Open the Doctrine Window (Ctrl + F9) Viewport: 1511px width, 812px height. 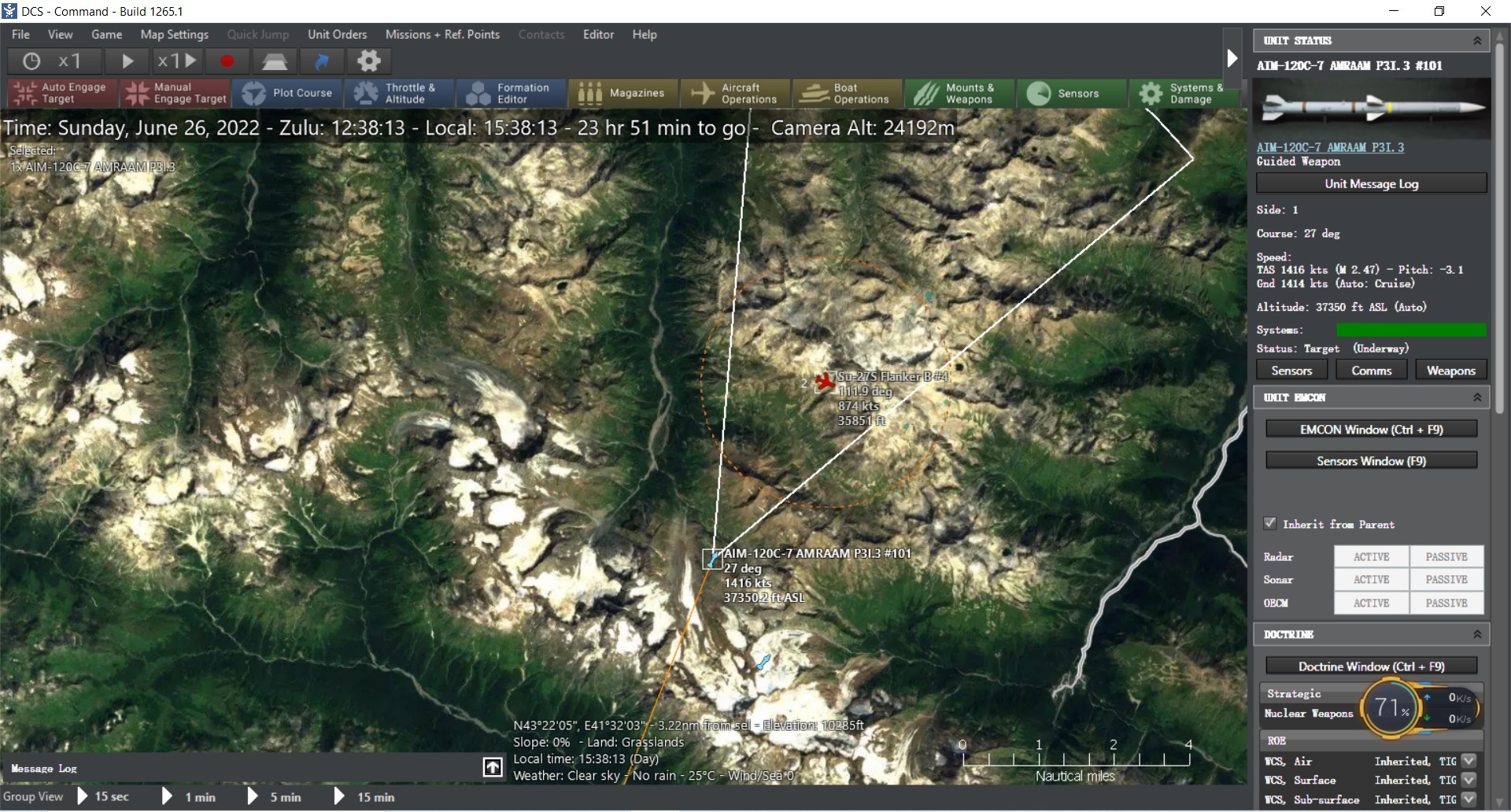pyautogui.click(x=1371, y=666)
